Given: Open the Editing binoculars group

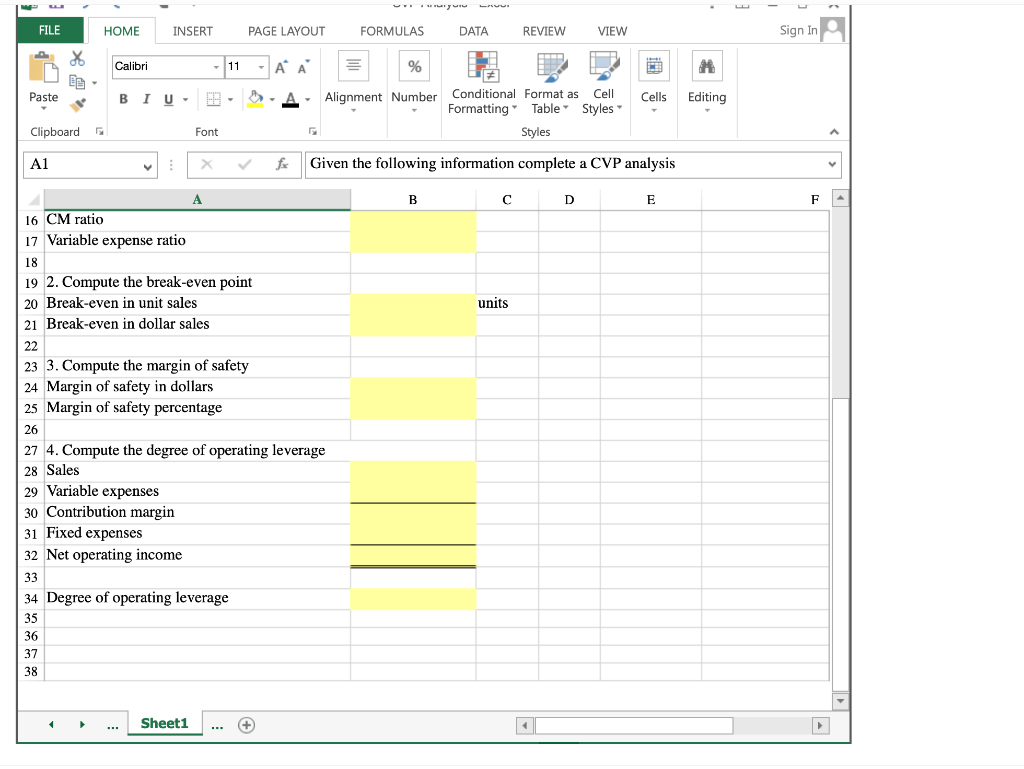Looking at the screenshot, I should (x=707, y=82).
